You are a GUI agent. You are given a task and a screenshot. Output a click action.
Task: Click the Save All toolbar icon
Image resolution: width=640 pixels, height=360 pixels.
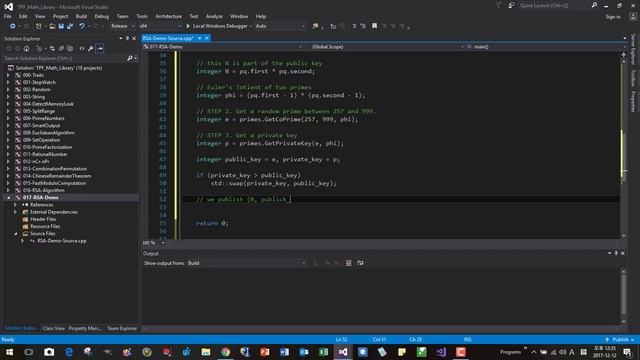pos(70,26)
